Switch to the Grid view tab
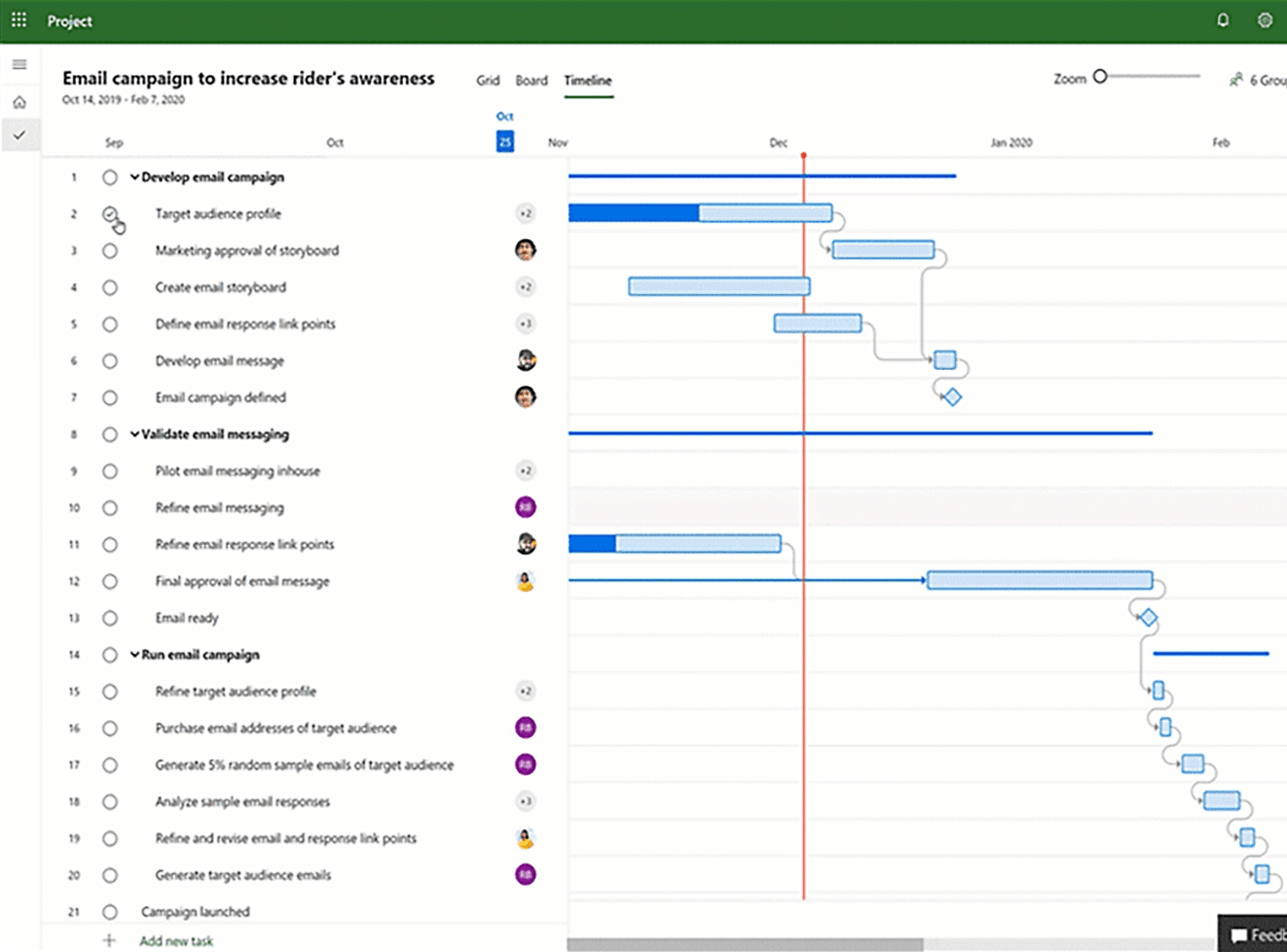Viewport: 1287px width, 952px height. 488,81
